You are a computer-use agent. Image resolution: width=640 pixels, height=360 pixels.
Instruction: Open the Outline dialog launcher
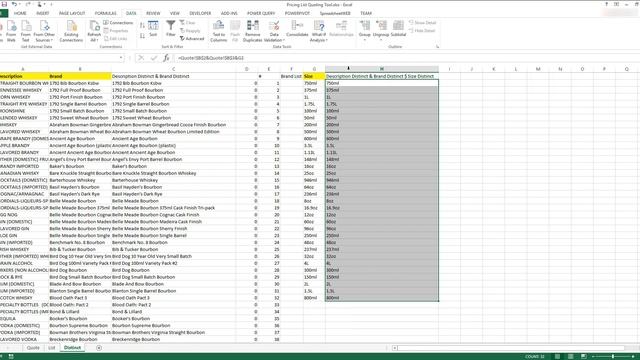click(x=438, y=47)
